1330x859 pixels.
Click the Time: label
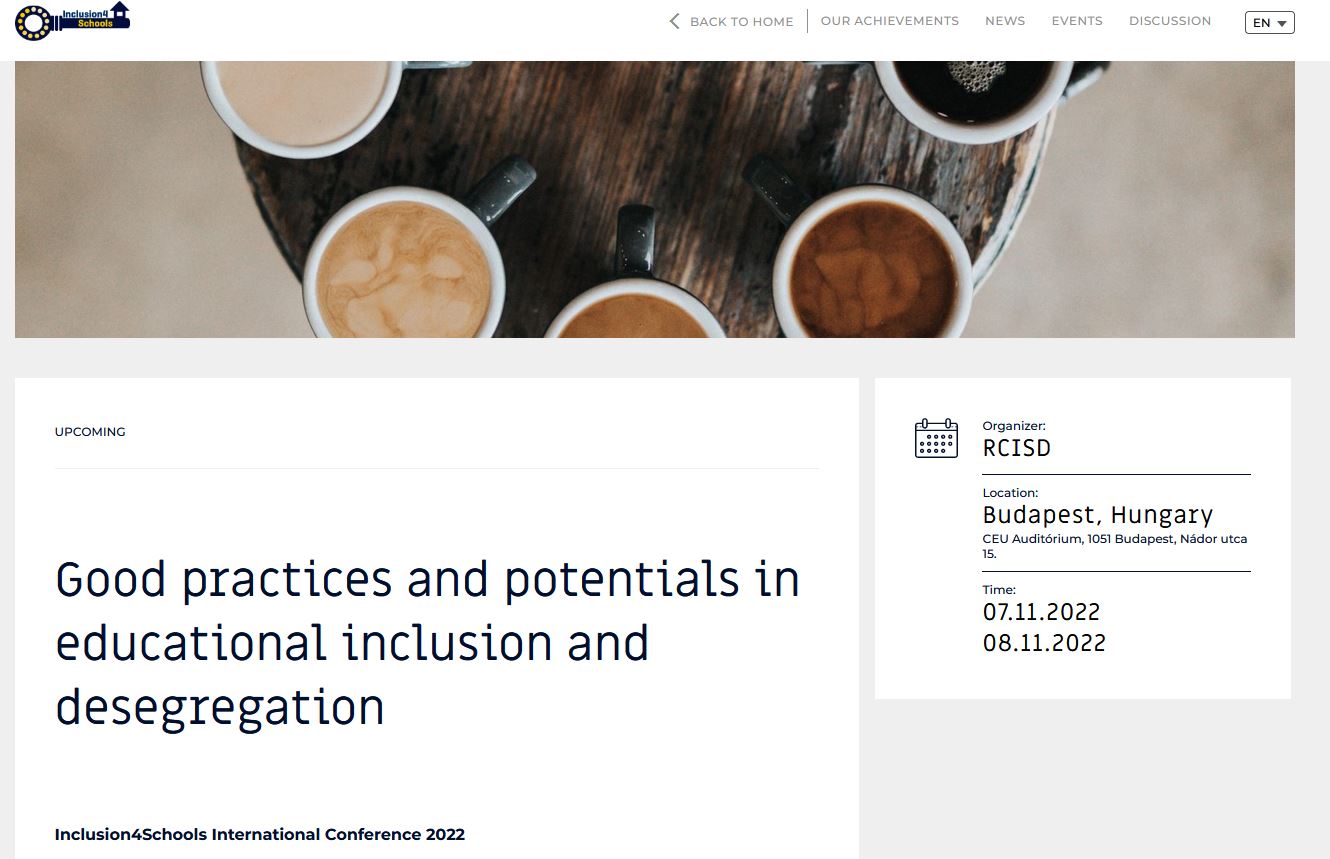(x=999, y=590)
